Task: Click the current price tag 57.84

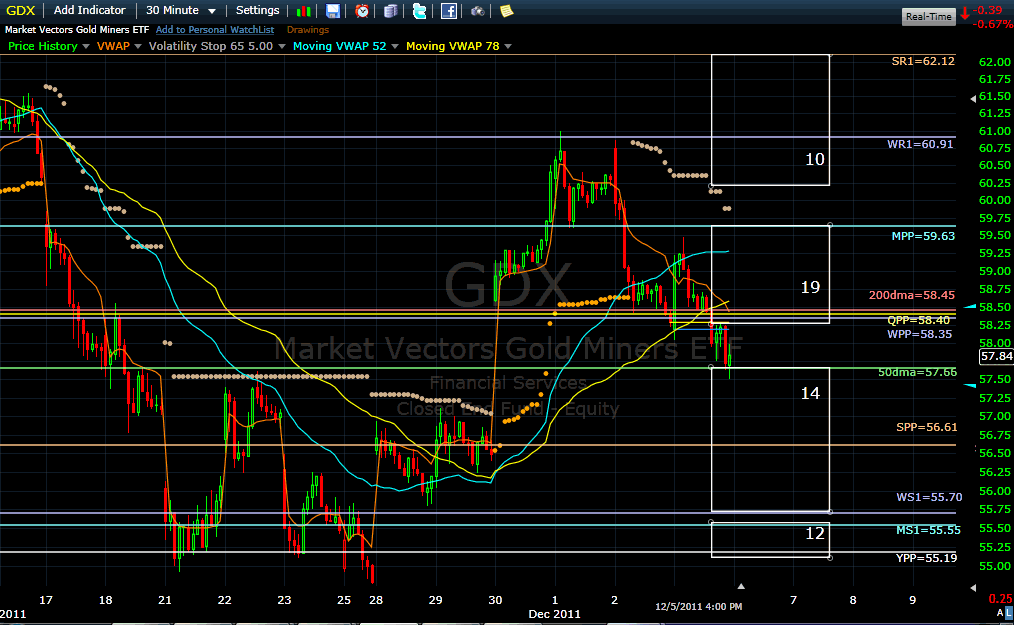Action: (997, 356)
